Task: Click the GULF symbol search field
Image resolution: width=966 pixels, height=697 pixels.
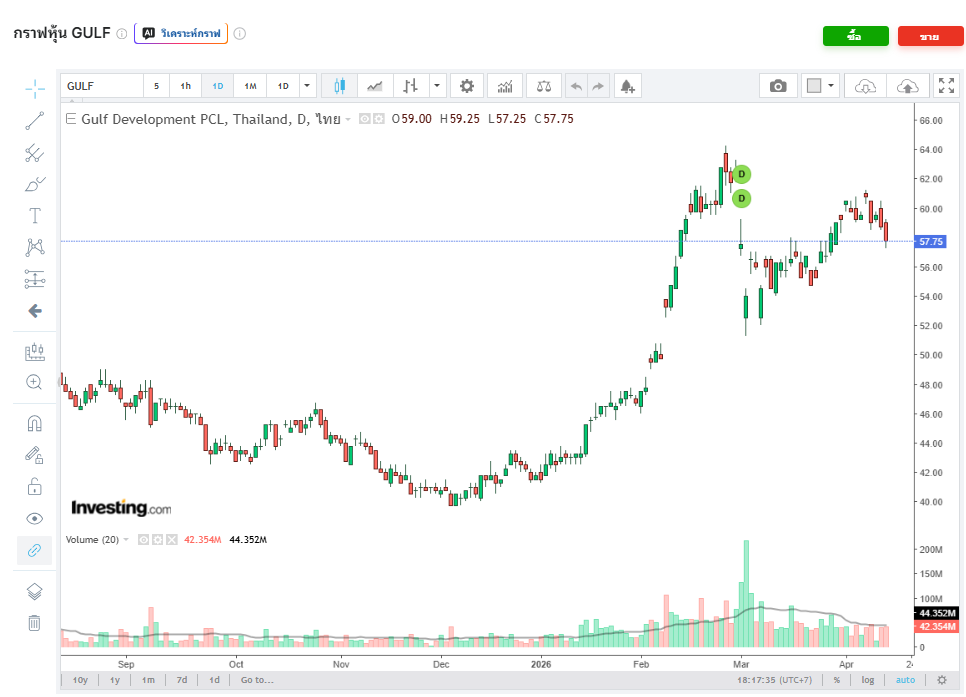Action: coord(102,86)
